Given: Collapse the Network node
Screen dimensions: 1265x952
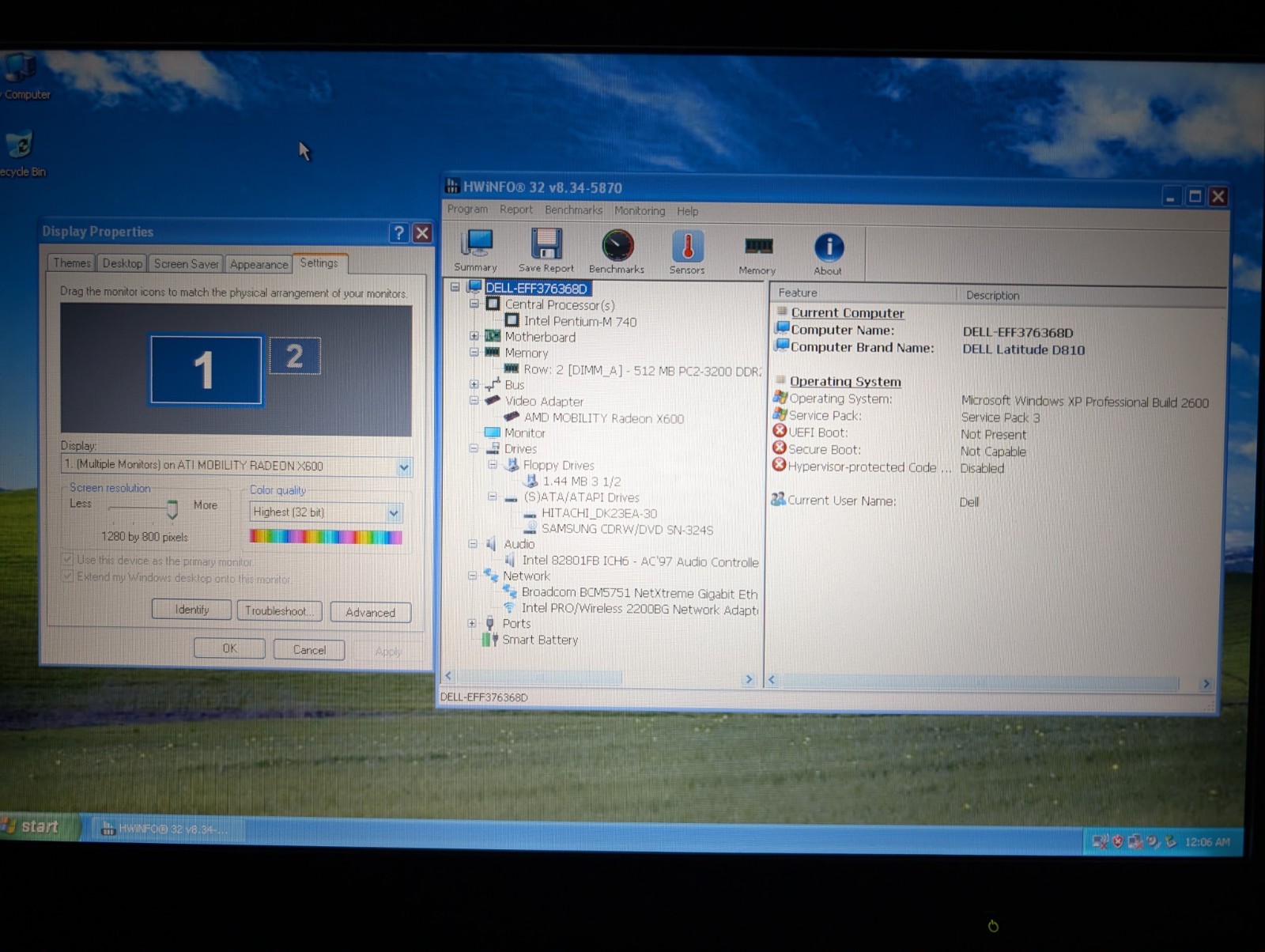Looking at the screenshot, I should (x=473, y=576).
